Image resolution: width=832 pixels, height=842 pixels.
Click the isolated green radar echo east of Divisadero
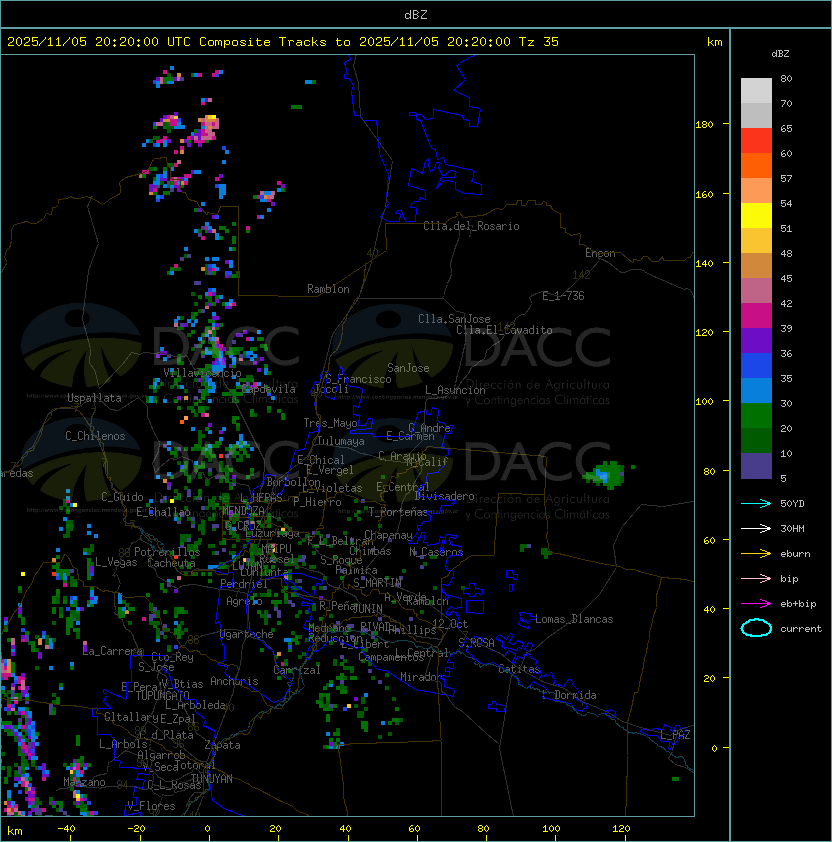pos(607,475)
